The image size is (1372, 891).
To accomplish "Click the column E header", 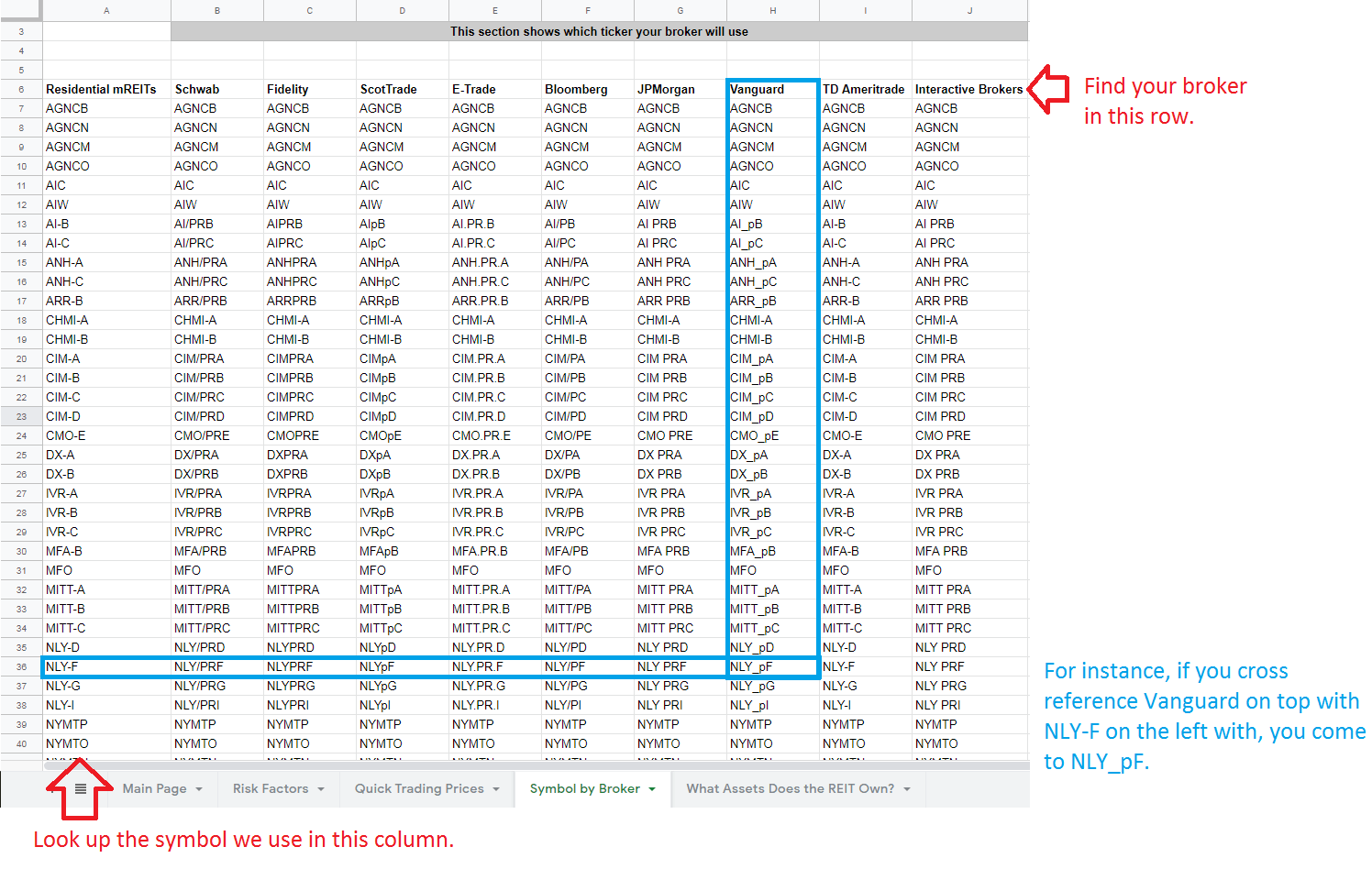I will pos(495,10).
